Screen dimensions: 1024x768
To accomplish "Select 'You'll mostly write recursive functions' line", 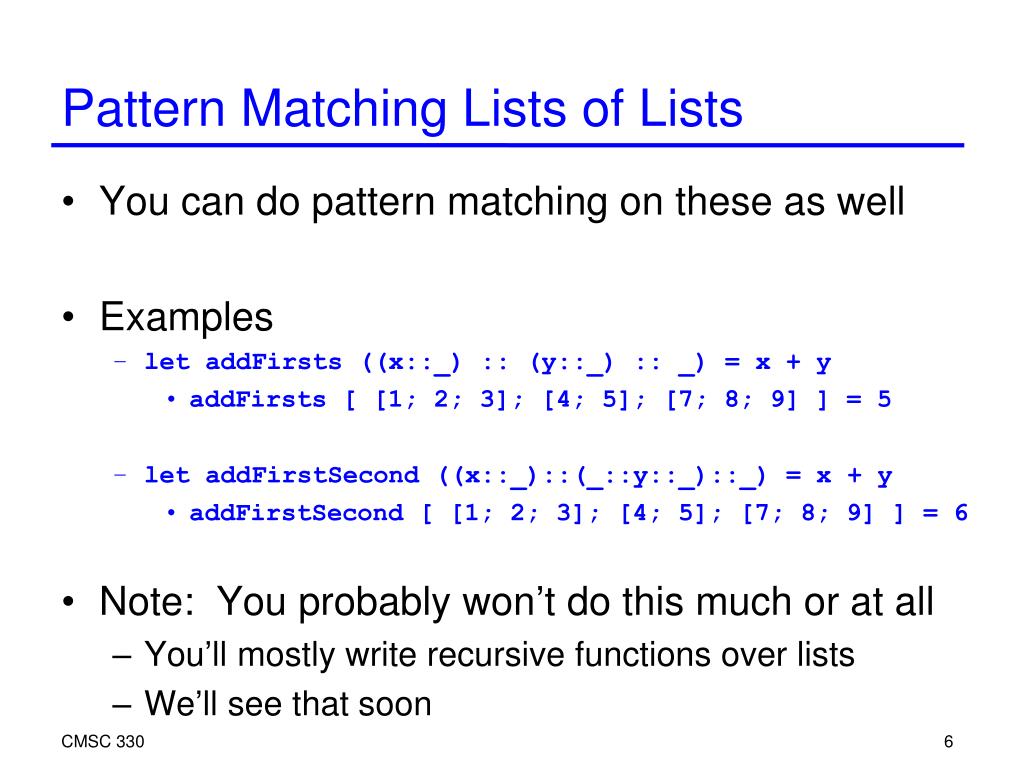I will (x=499, y=655).
